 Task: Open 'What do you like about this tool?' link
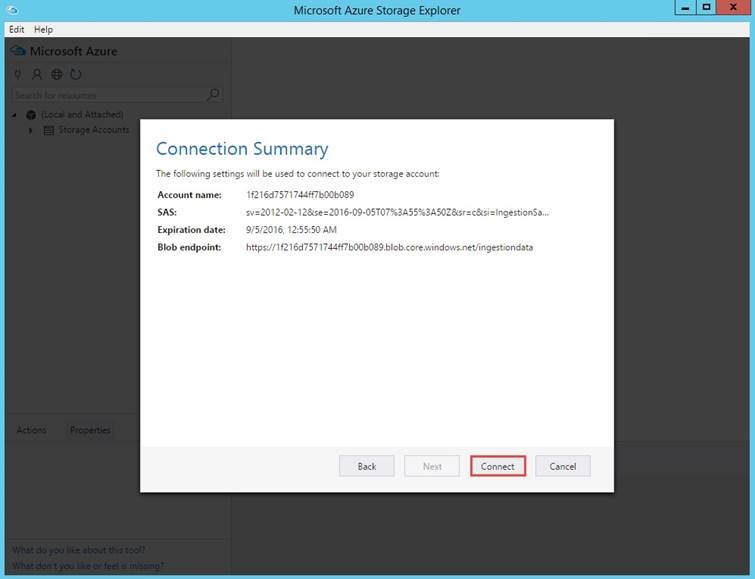tap(78, 550)
